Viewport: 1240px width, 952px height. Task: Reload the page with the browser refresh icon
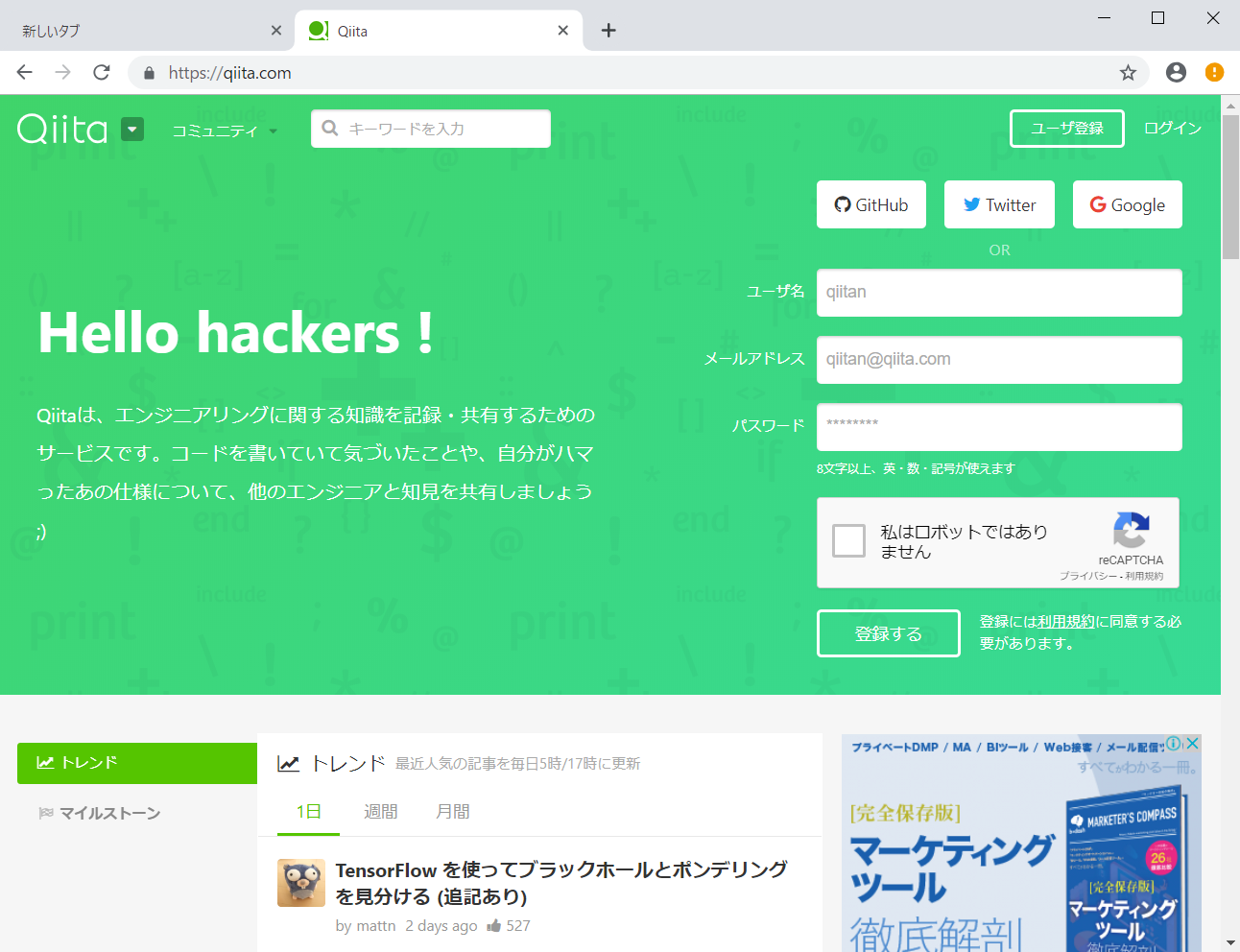click(101, 72)
